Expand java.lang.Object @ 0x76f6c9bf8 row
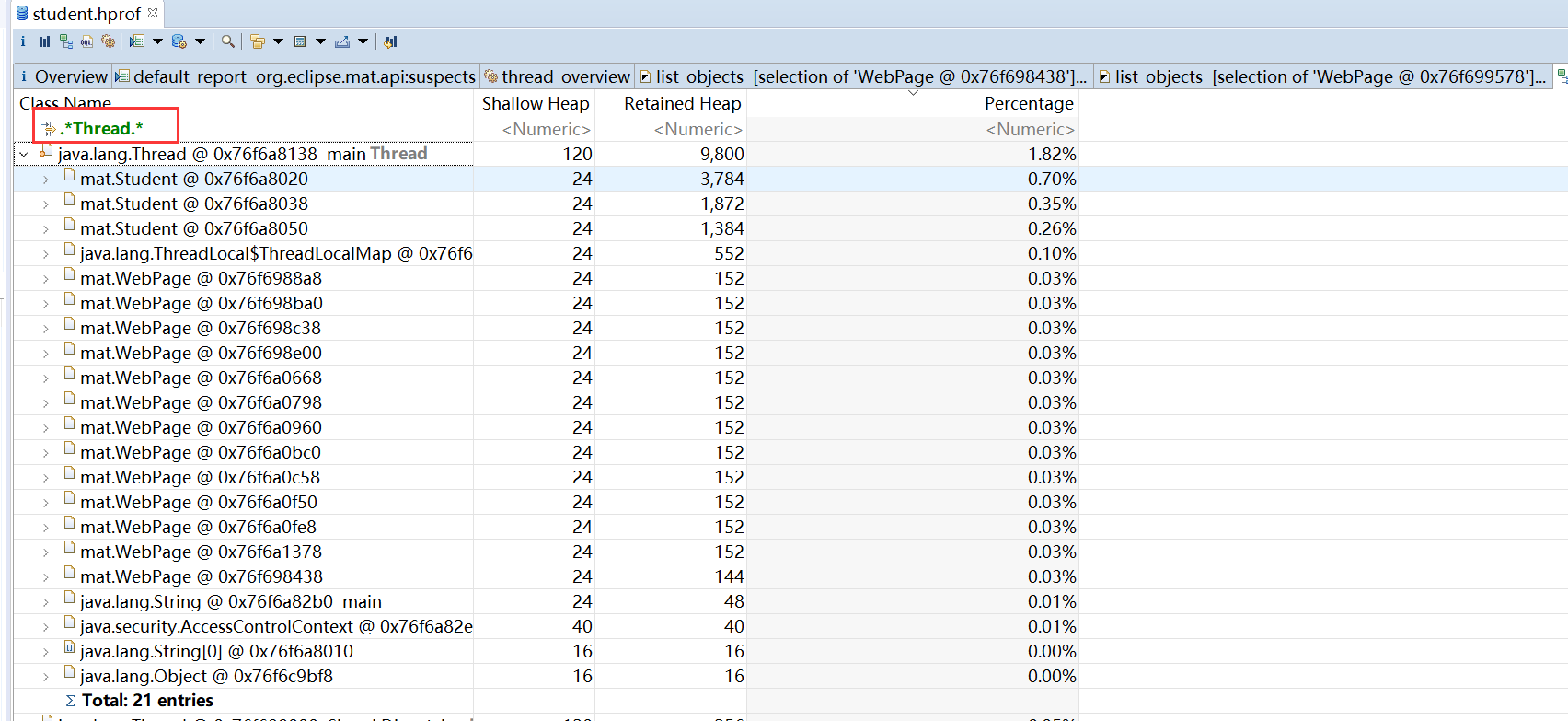This screenshot has height=721, width=1568. coord(45,677)
